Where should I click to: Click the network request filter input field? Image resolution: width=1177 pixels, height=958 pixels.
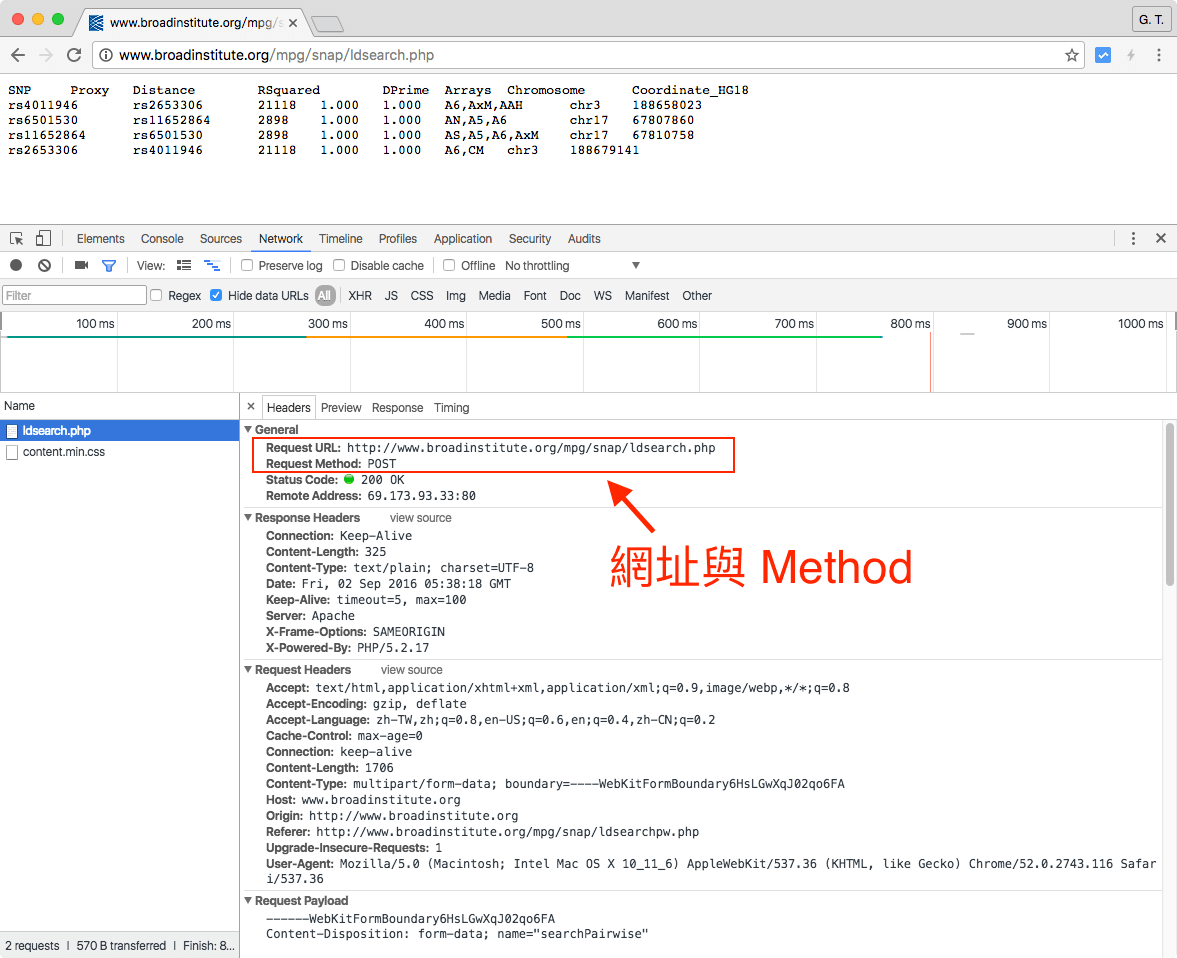pyautogui.click(x=73, y=295)
